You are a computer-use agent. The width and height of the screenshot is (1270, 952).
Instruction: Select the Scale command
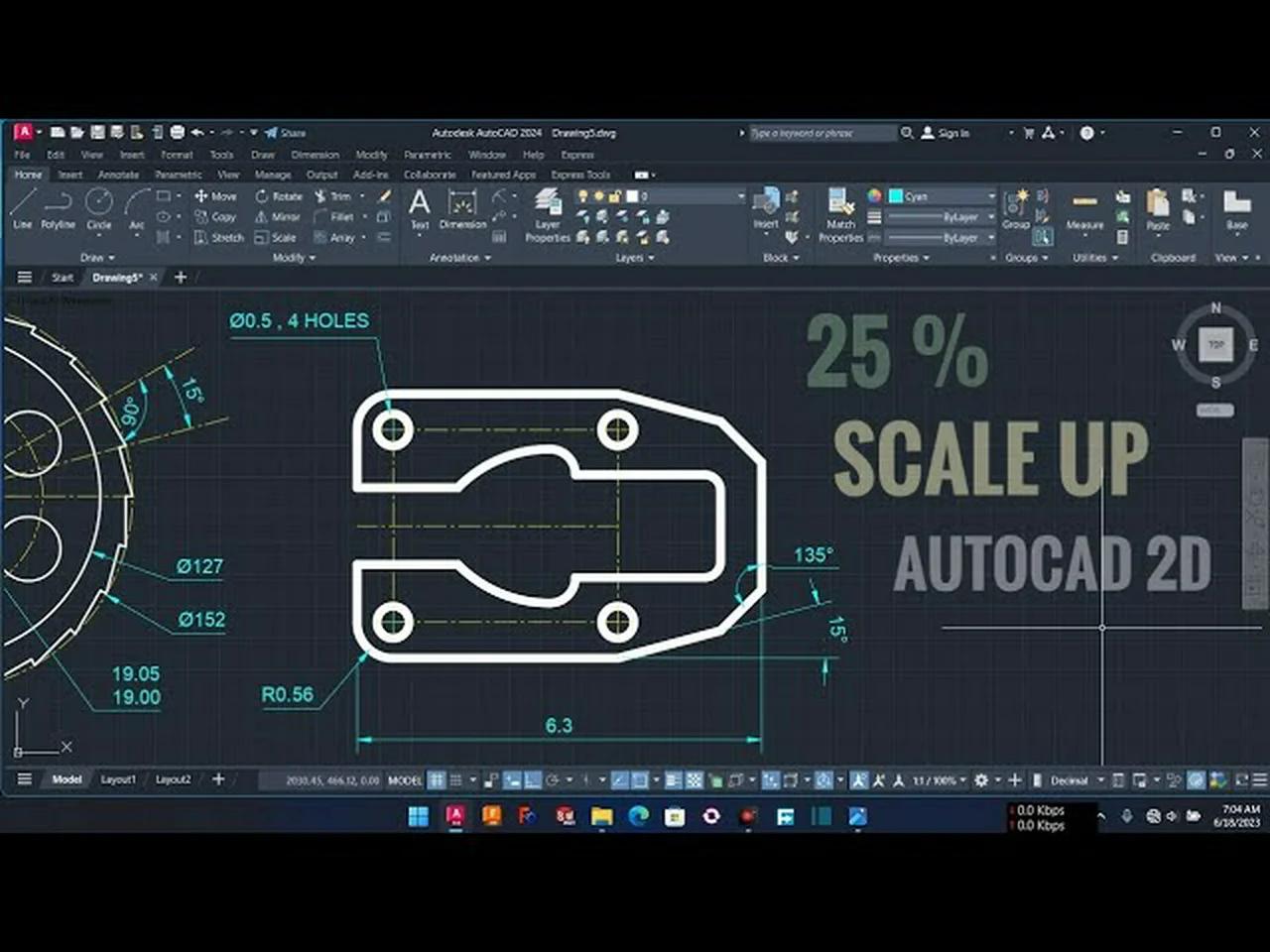279,237
